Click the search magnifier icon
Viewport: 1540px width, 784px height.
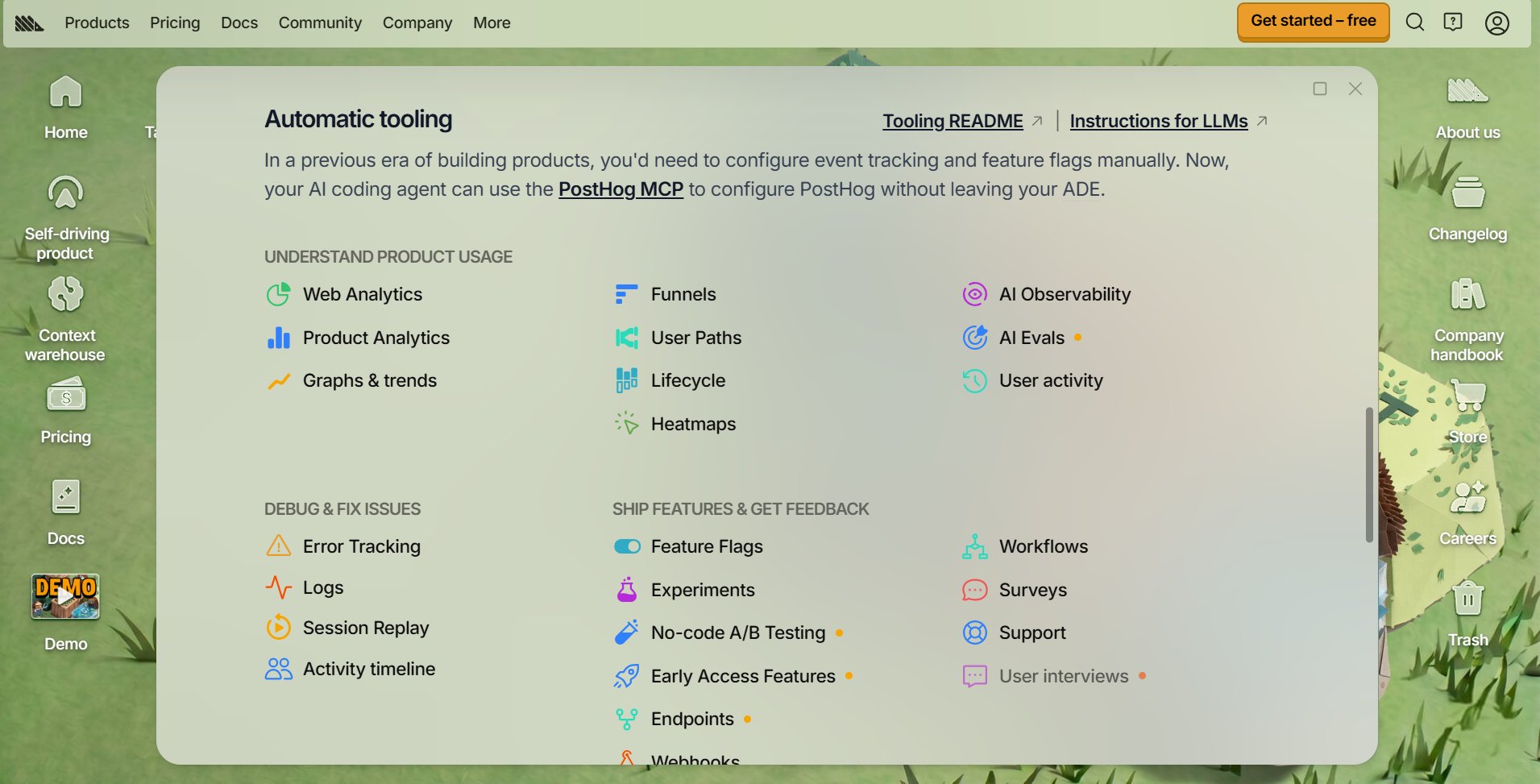coord(1415,22)
